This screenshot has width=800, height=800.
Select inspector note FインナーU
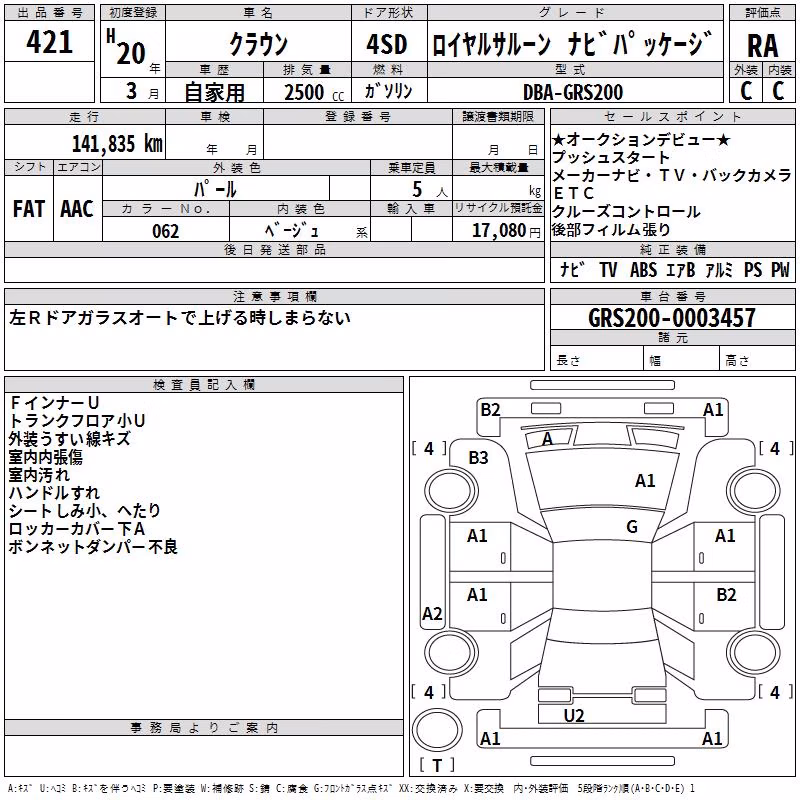[54, 403]
